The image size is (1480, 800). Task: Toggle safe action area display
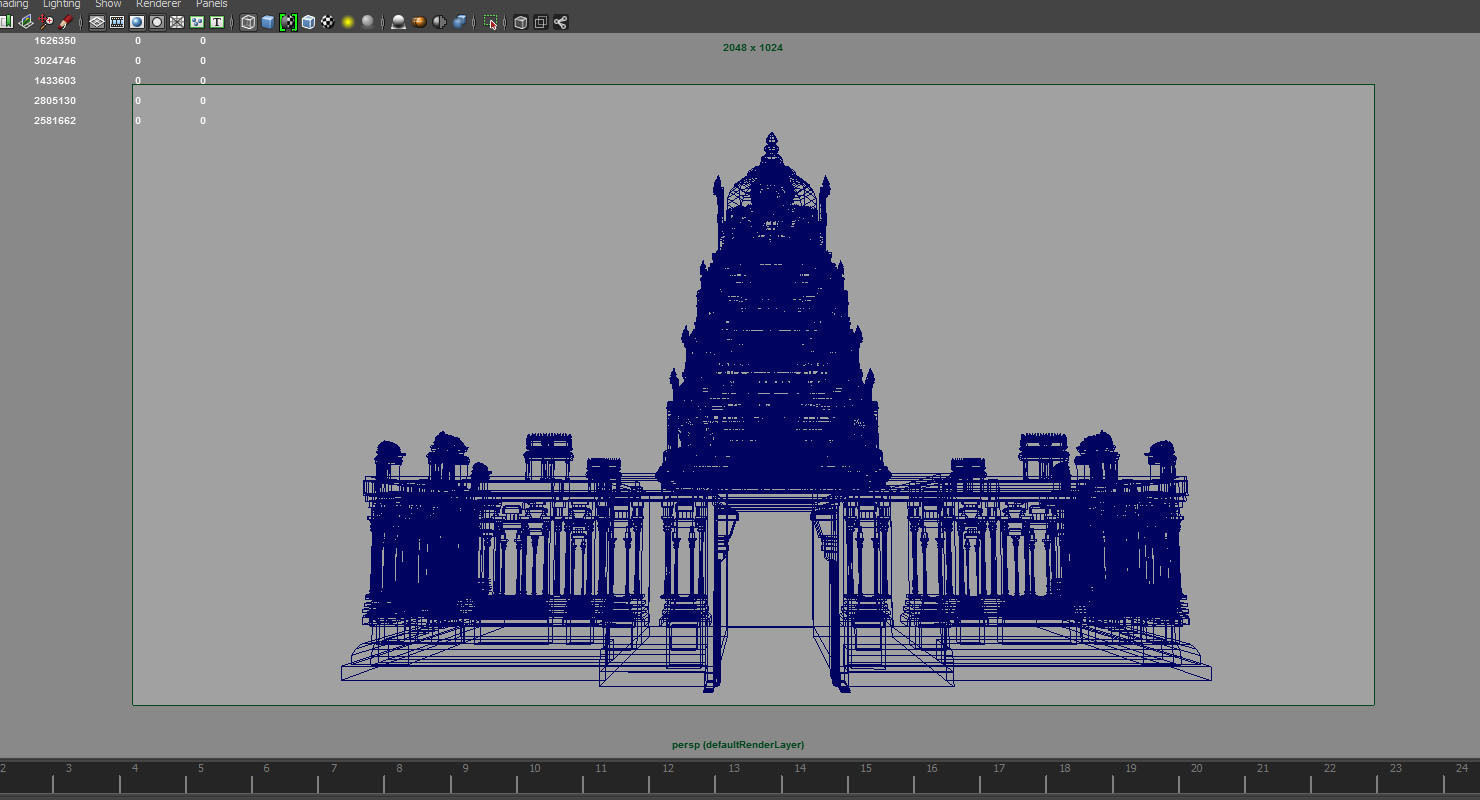click(x=197, y=22)
